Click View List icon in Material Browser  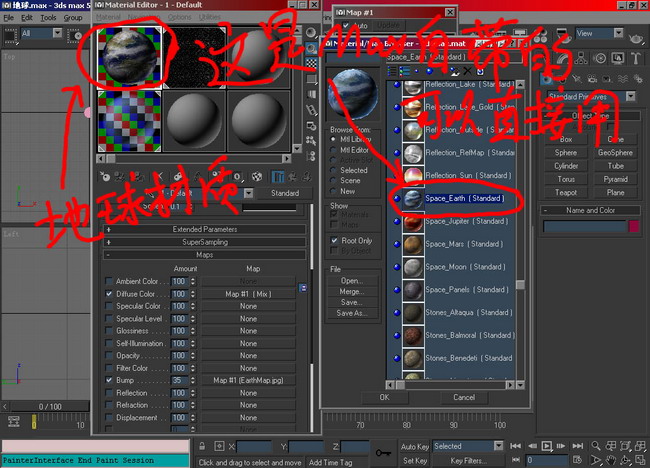tap(391, 71)
